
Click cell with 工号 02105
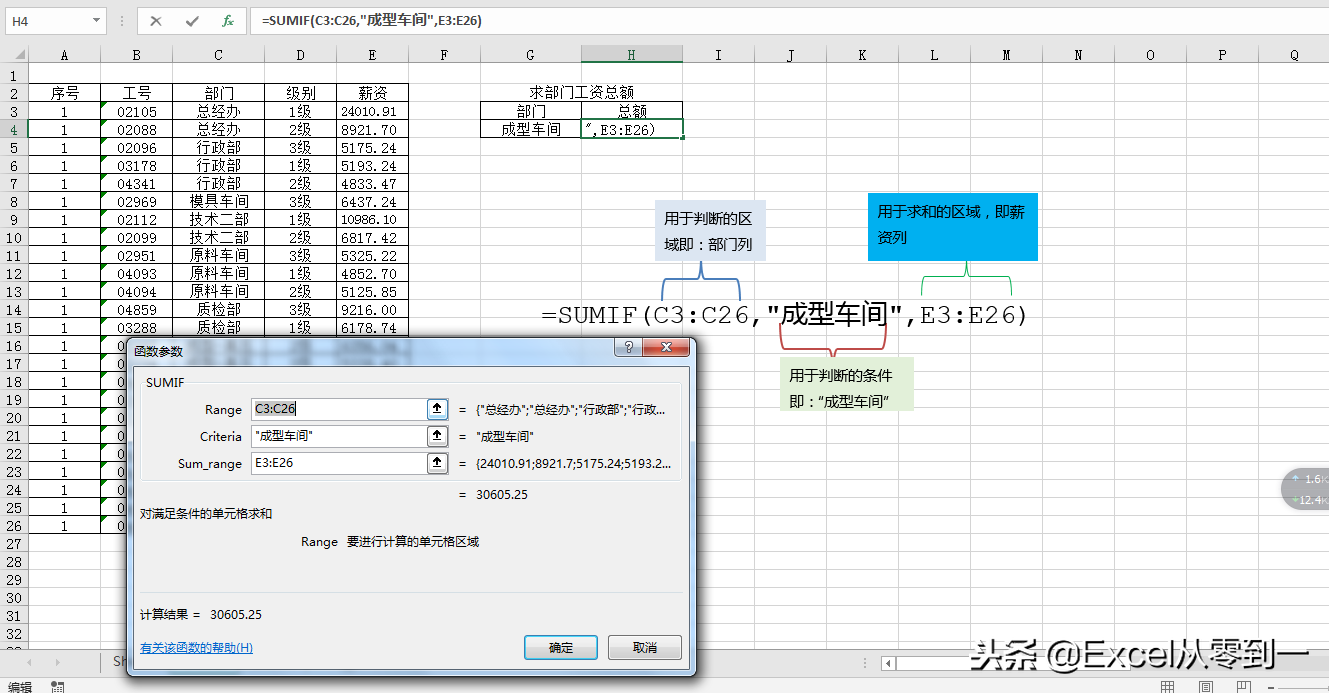(x=136, y=111)
